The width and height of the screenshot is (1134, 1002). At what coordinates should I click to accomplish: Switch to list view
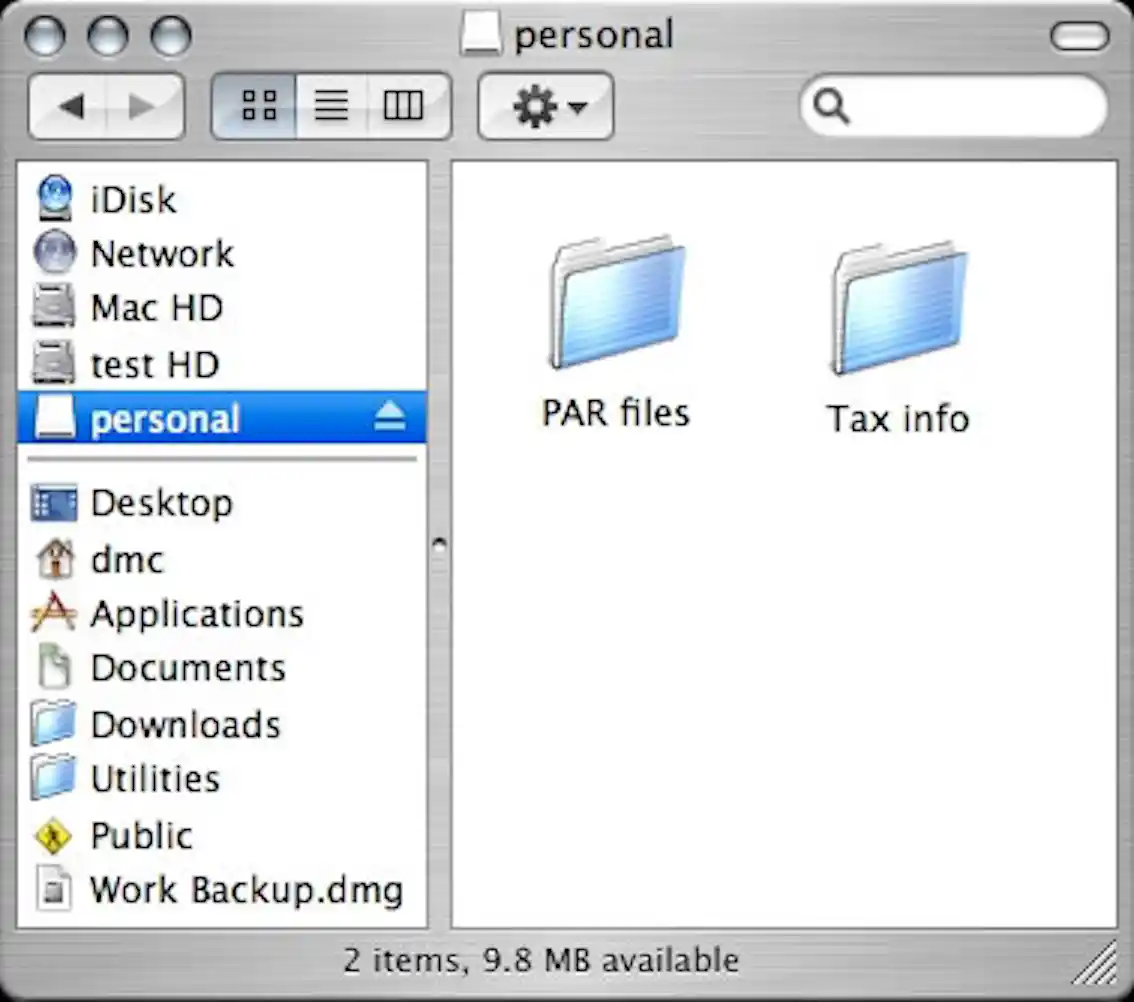330,105
